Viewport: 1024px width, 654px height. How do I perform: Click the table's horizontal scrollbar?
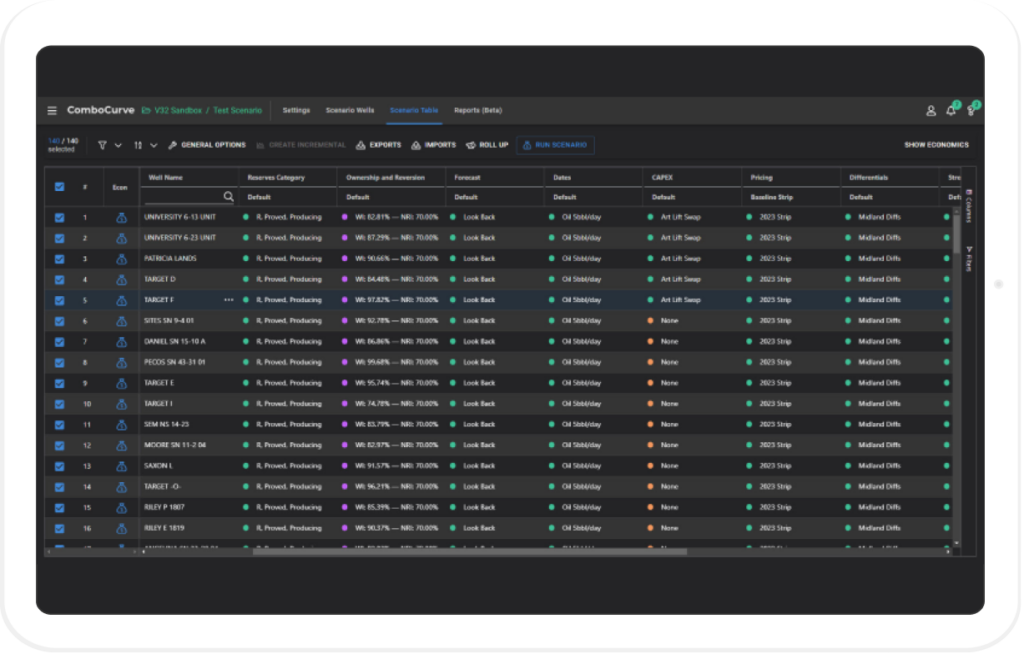pyautogui.click(x=470, y=552)
